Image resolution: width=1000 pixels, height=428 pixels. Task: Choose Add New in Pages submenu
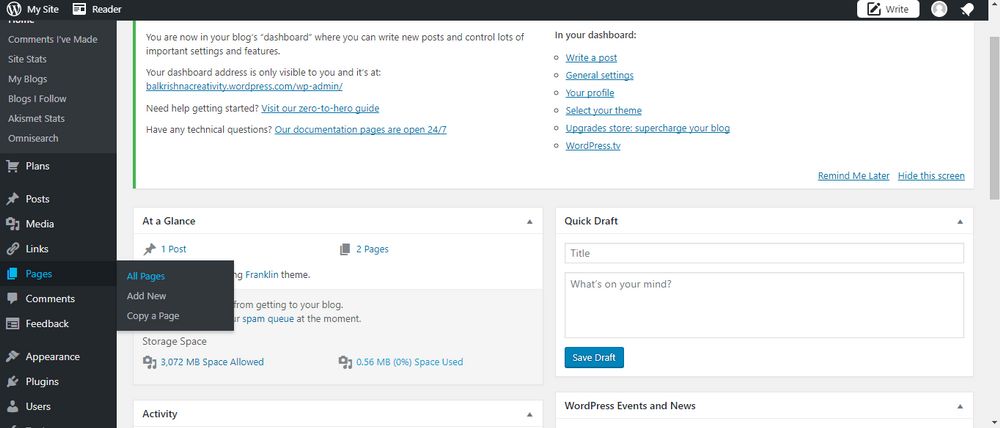click(x=146, y=296)
